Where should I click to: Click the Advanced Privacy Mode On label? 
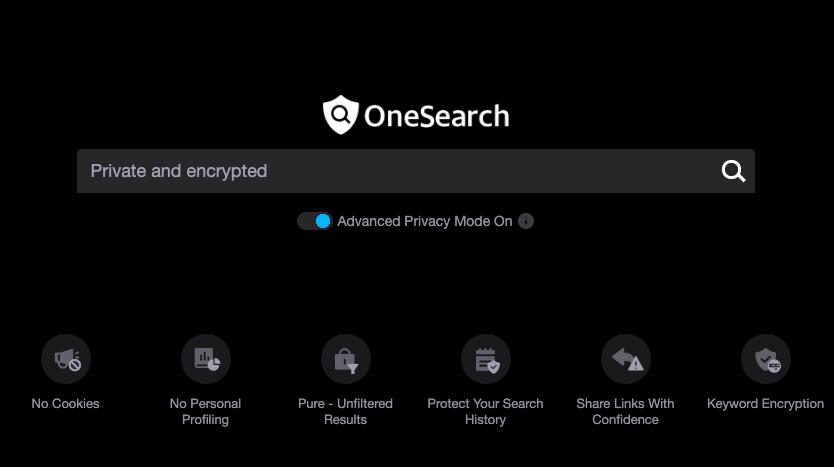(x=424, y=221)
